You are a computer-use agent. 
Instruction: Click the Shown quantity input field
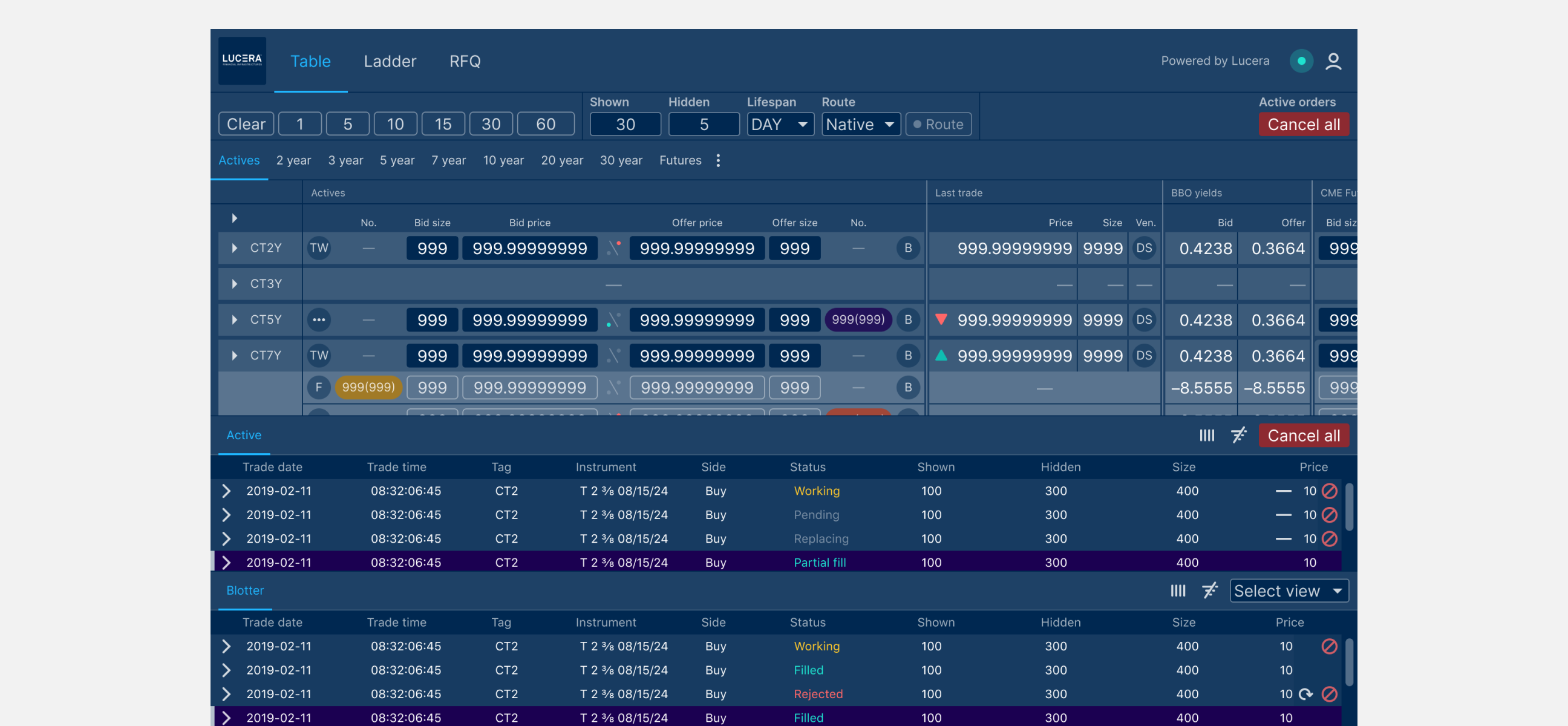click(x=625, y=124)
